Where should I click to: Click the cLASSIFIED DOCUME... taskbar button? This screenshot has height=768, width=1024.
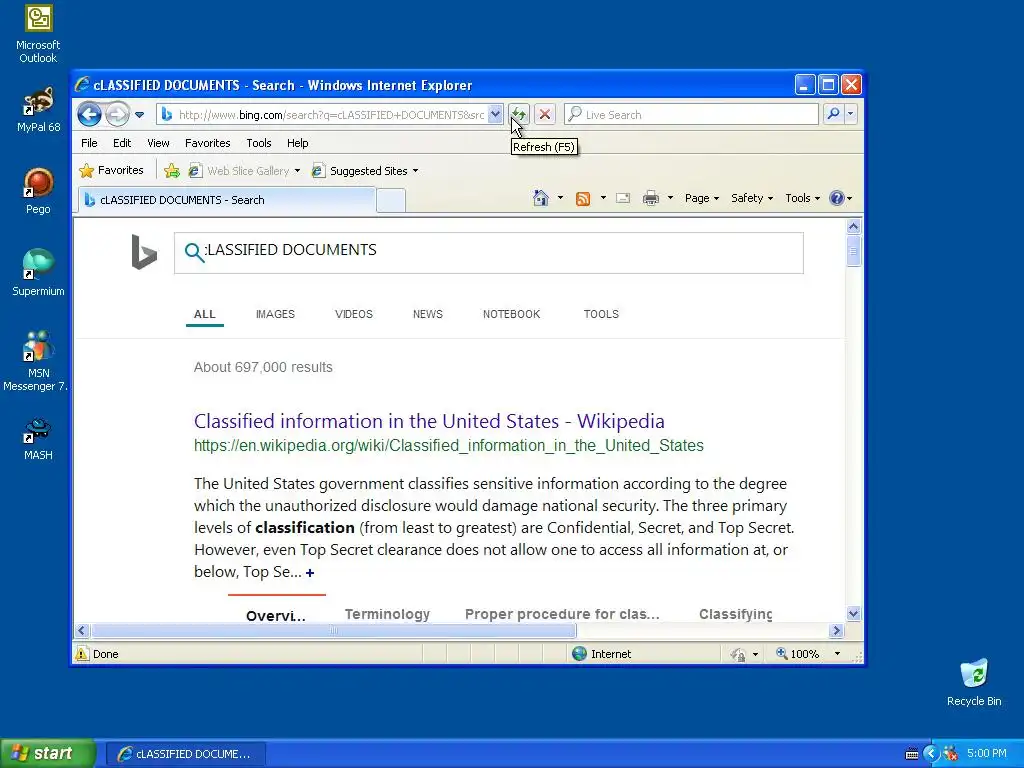[x=185, y=754]
